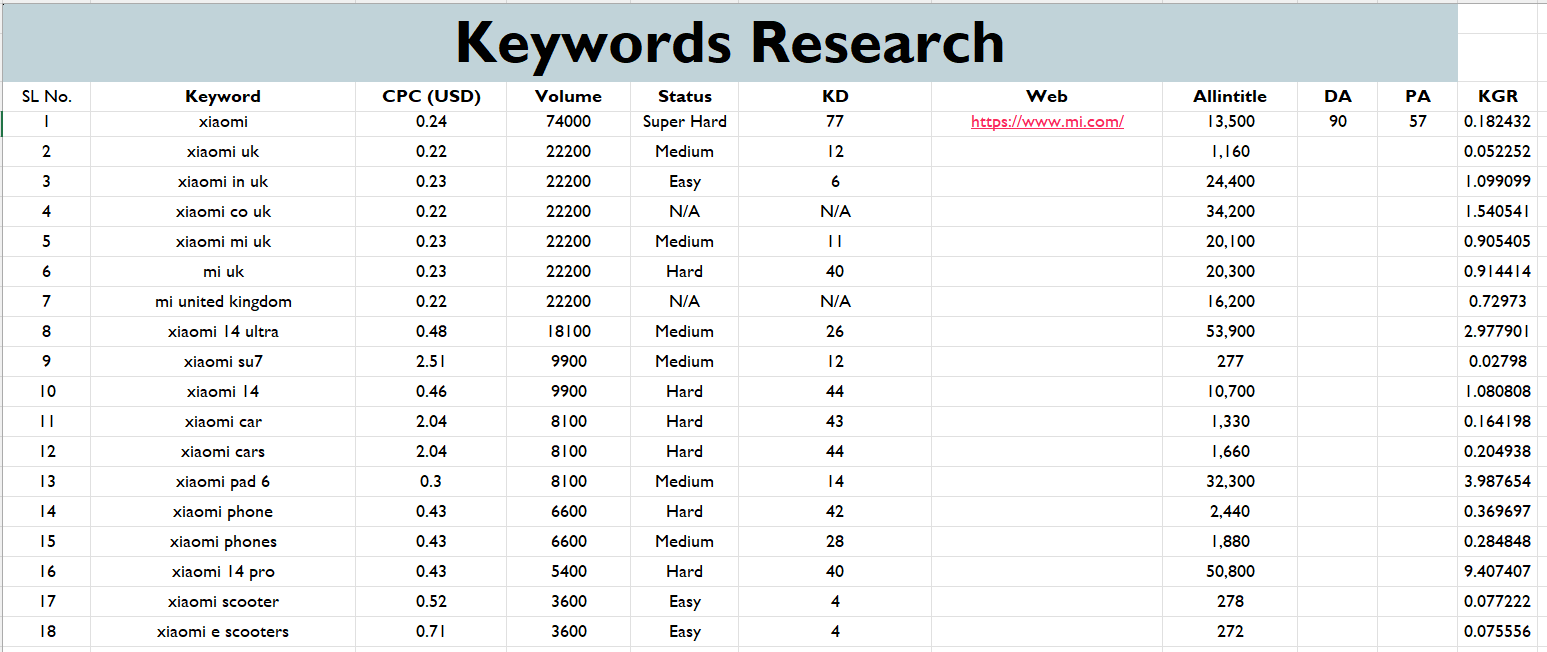
Task: Open the https://www.mi.com/ hyperlink
Action: tap(1047, 122)
